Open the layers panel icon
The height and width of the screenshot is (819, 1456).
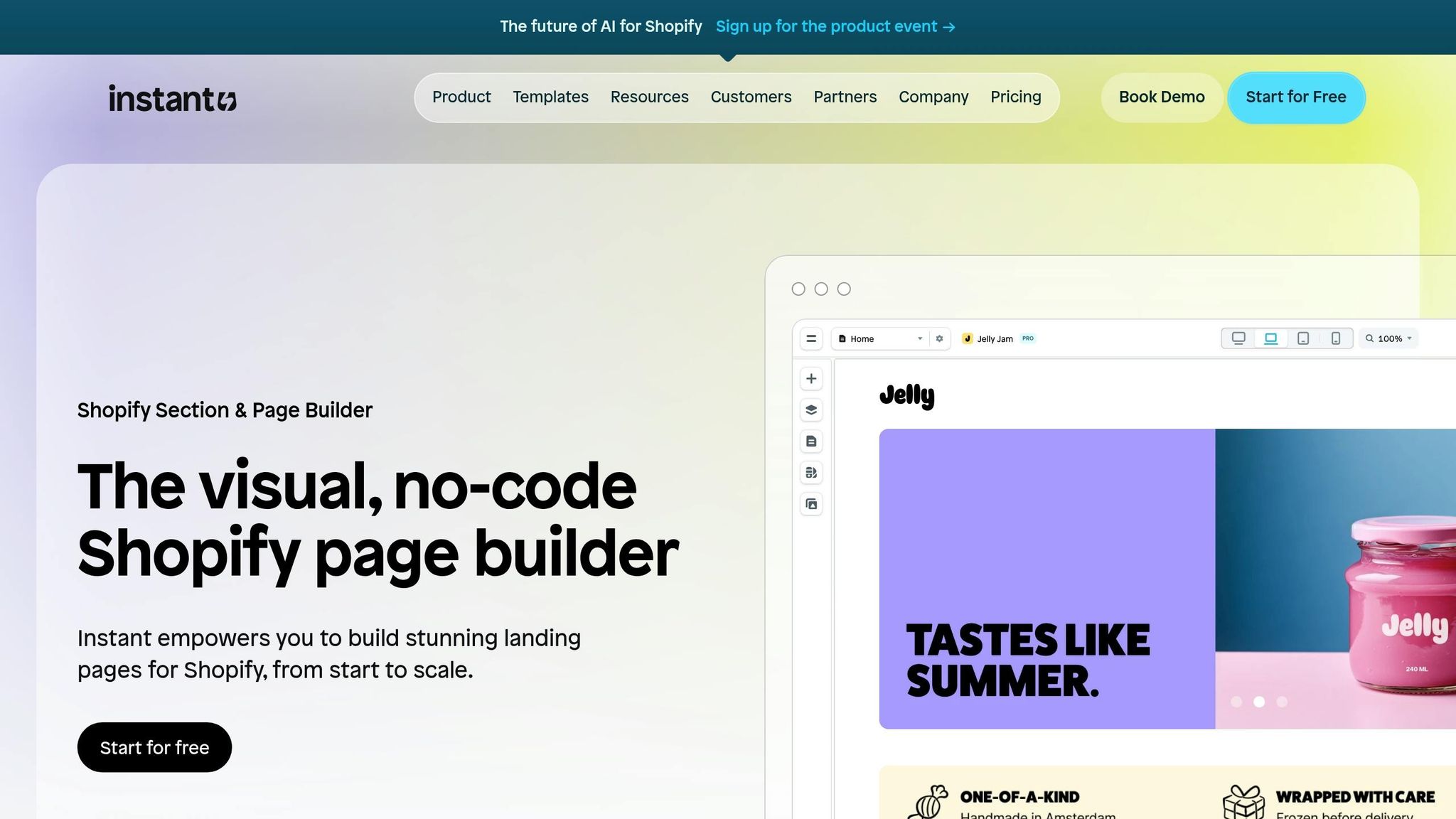tap(811, 410)
